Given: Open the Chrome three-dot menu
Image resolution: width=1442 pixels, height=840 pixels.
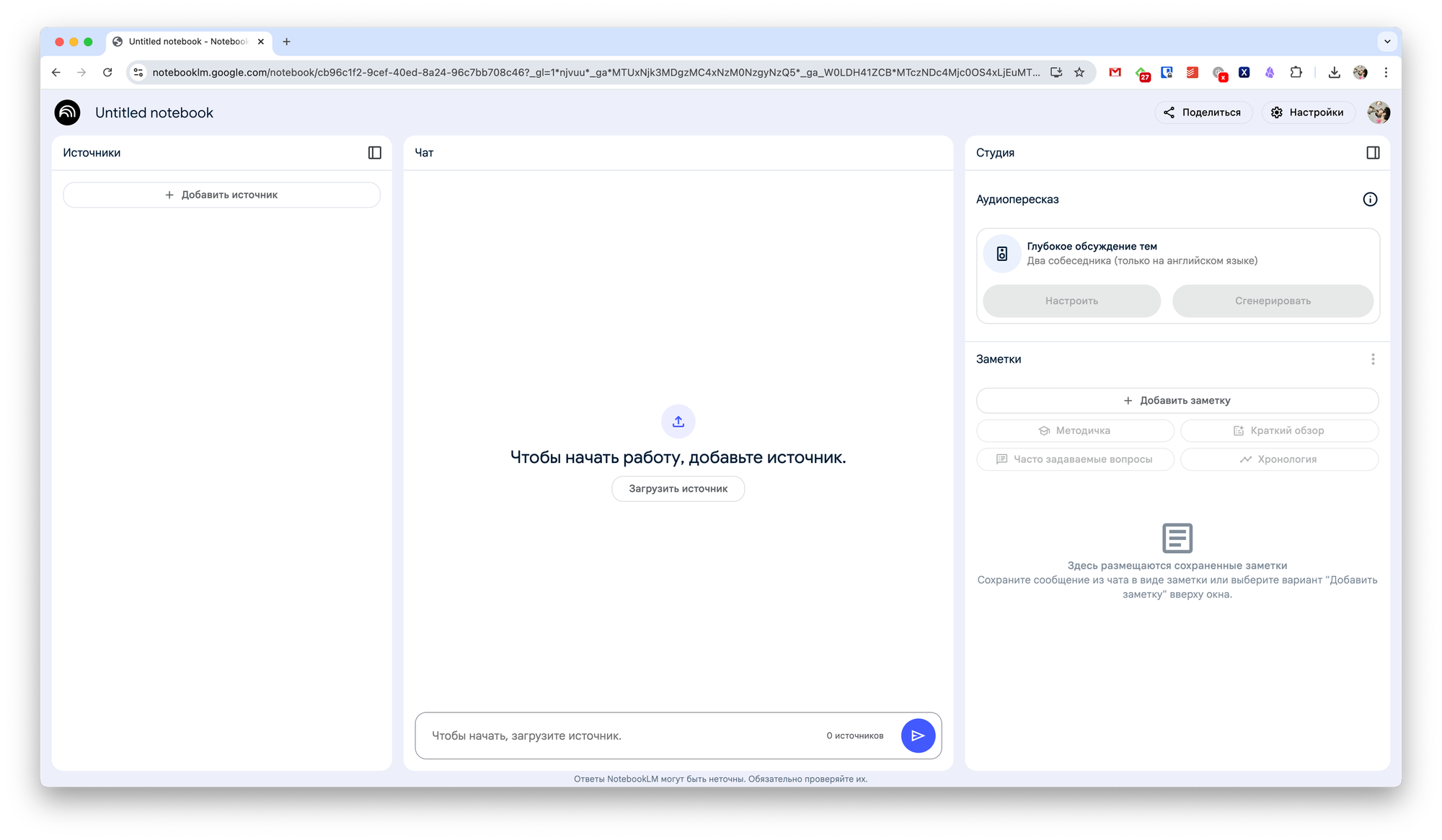Looking at the screenshot, I should point(1386,72).
